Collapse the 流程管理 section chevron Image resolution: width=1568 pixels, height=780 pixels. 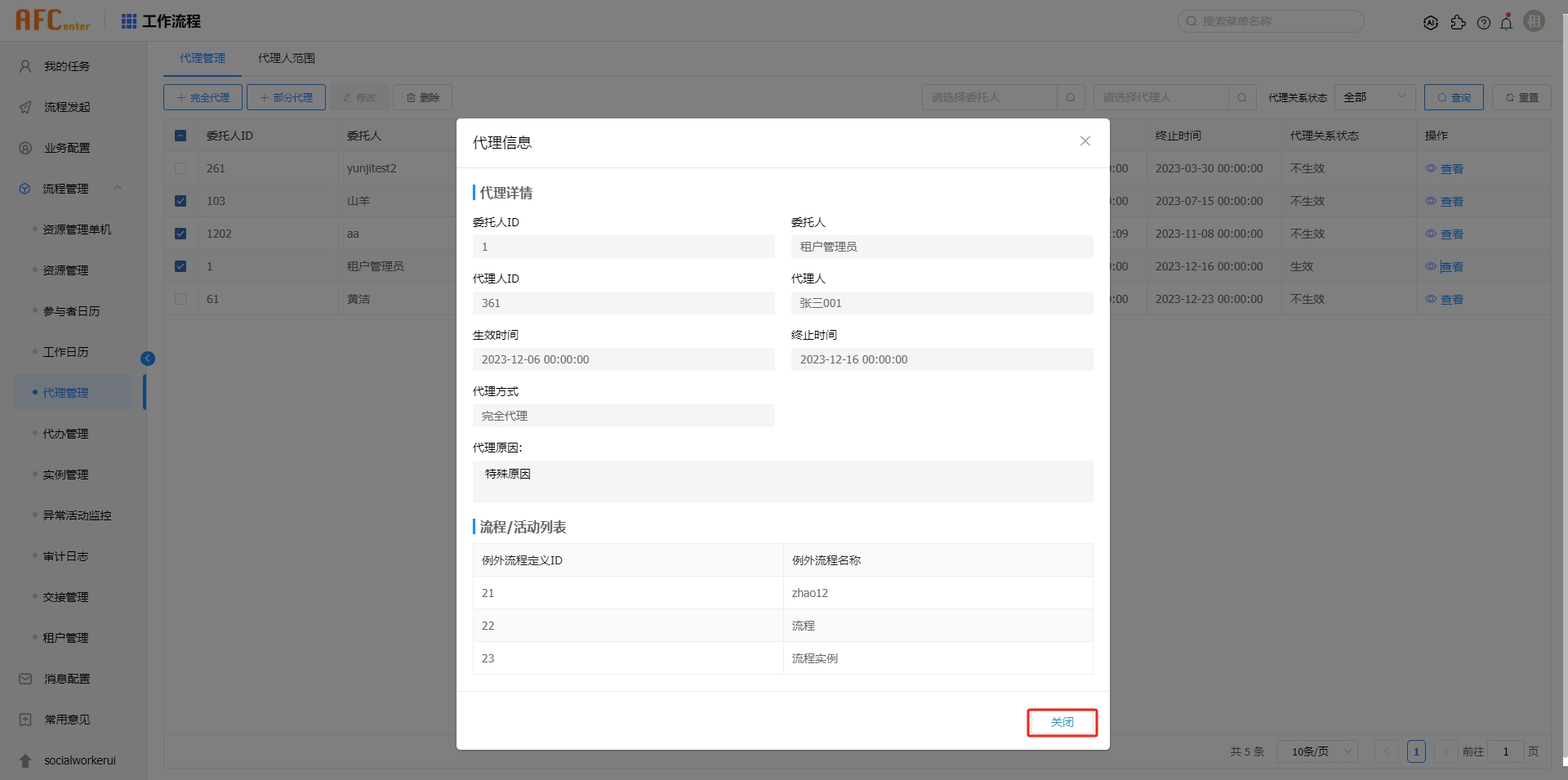tap(118, 188)
